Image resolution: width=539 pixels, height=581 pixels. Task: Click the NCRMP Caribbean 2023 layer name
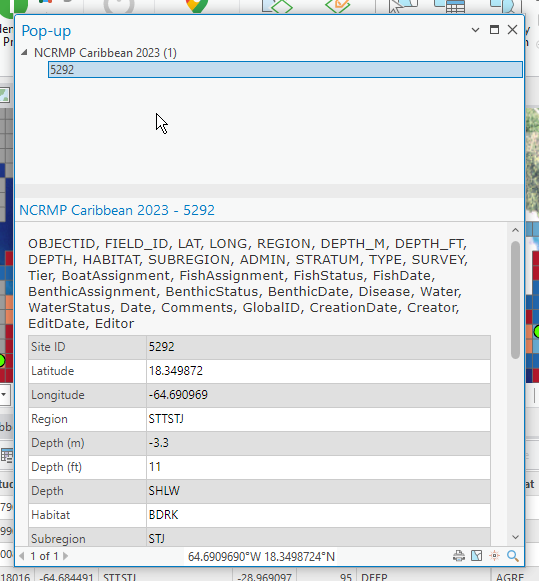105,53
